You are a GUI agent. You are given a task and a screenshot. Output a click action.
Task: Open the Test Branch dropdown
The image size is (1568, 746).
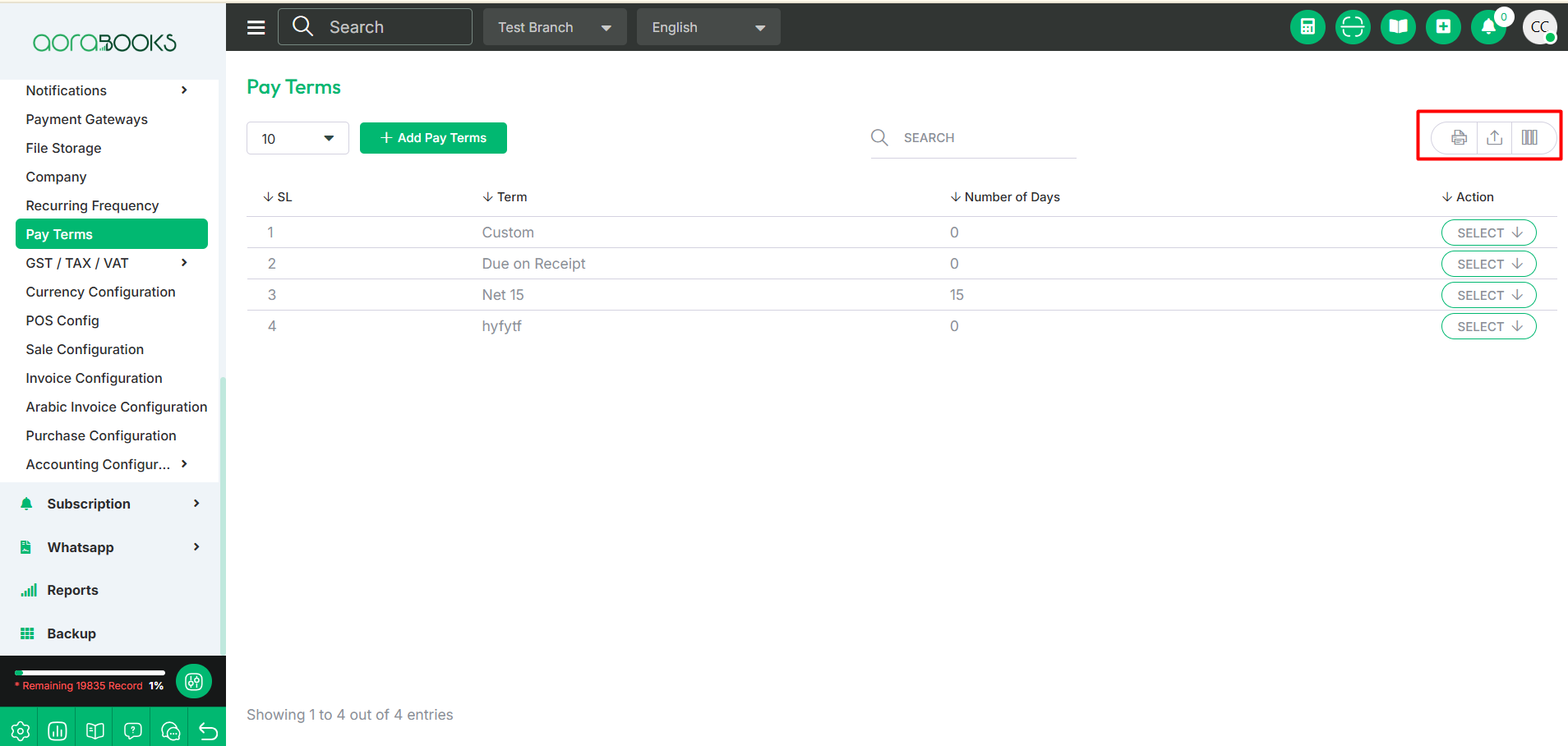click(x=555, y=27)
